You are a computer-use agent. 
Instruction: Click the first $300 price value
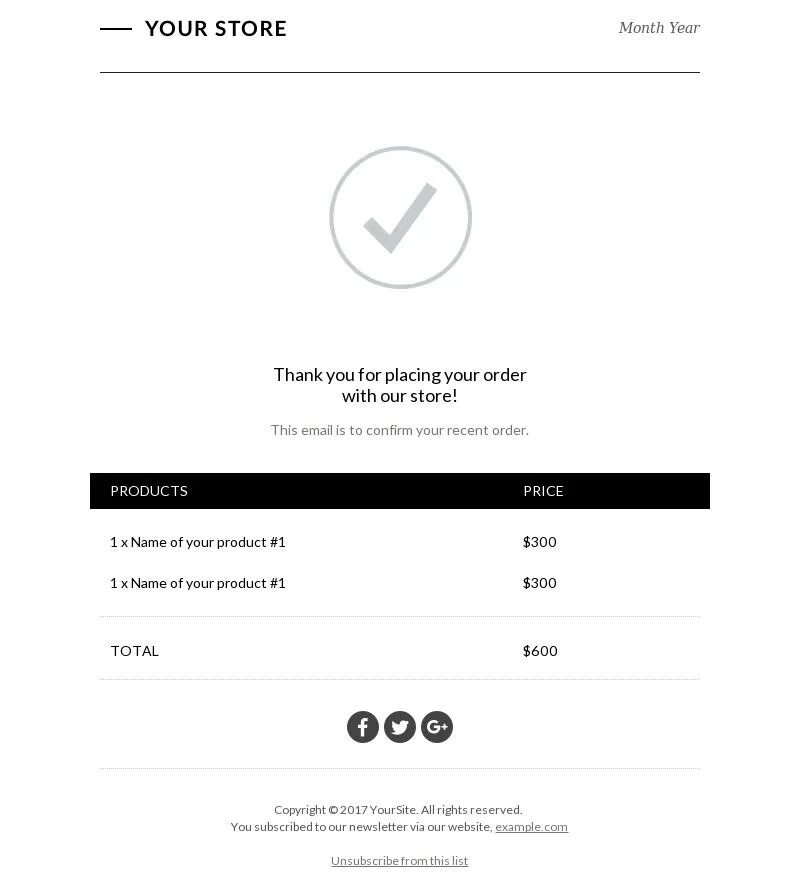[x=539, y=542]
